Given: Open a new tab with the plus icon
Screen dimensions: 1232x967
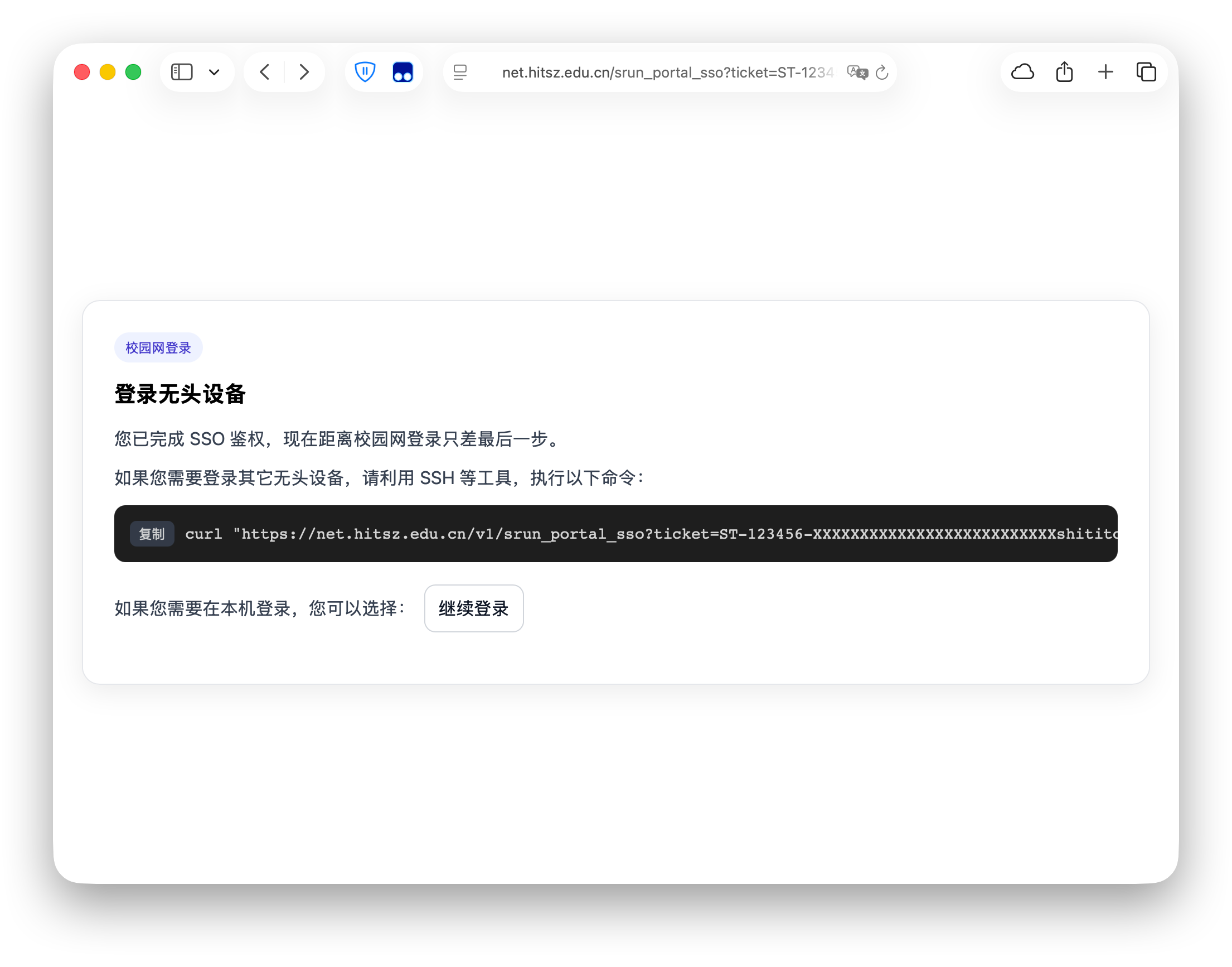Looking at the screenshot, I should (x=1105, y=72).
